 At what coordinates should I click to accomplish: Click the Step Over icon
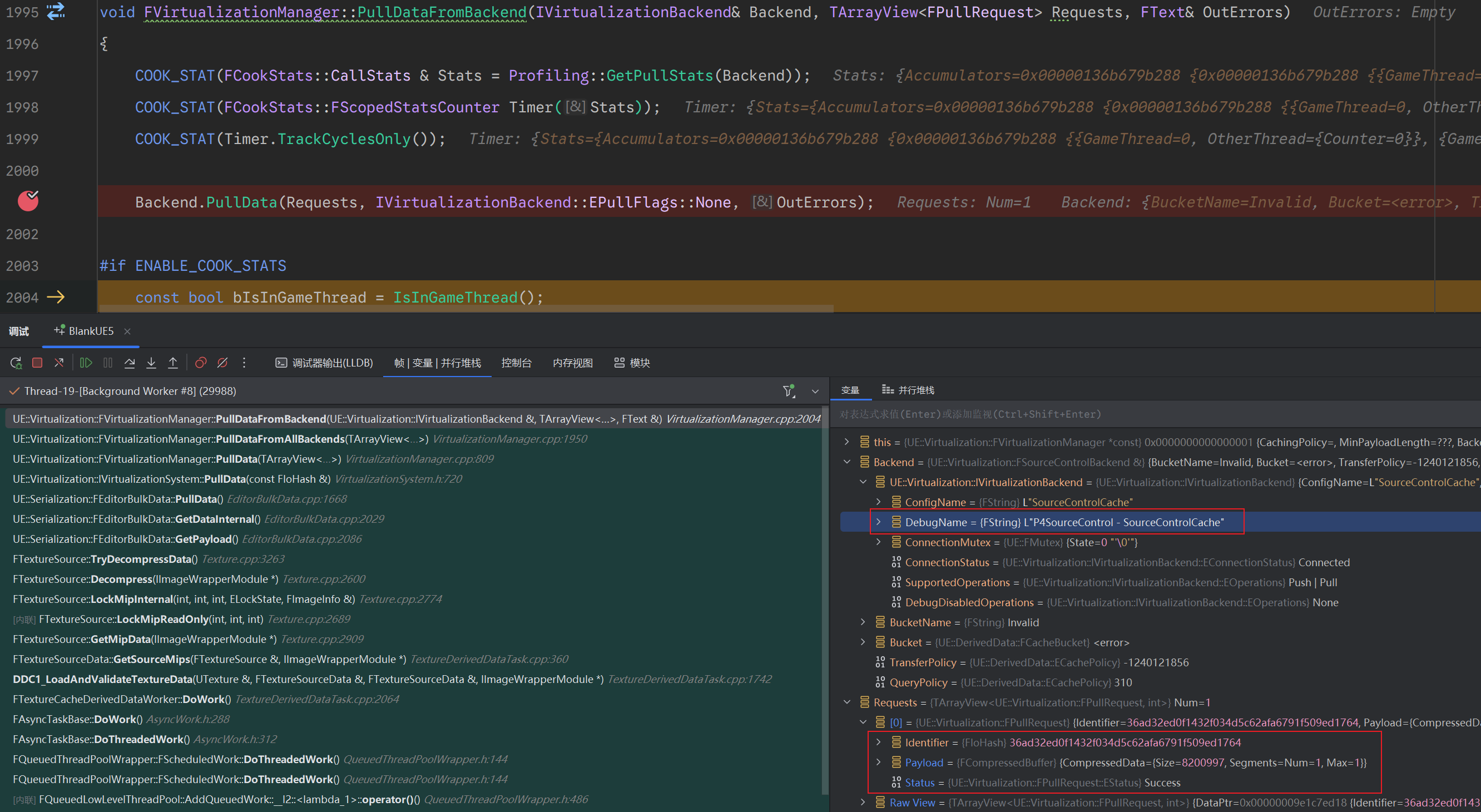point(130,363)
